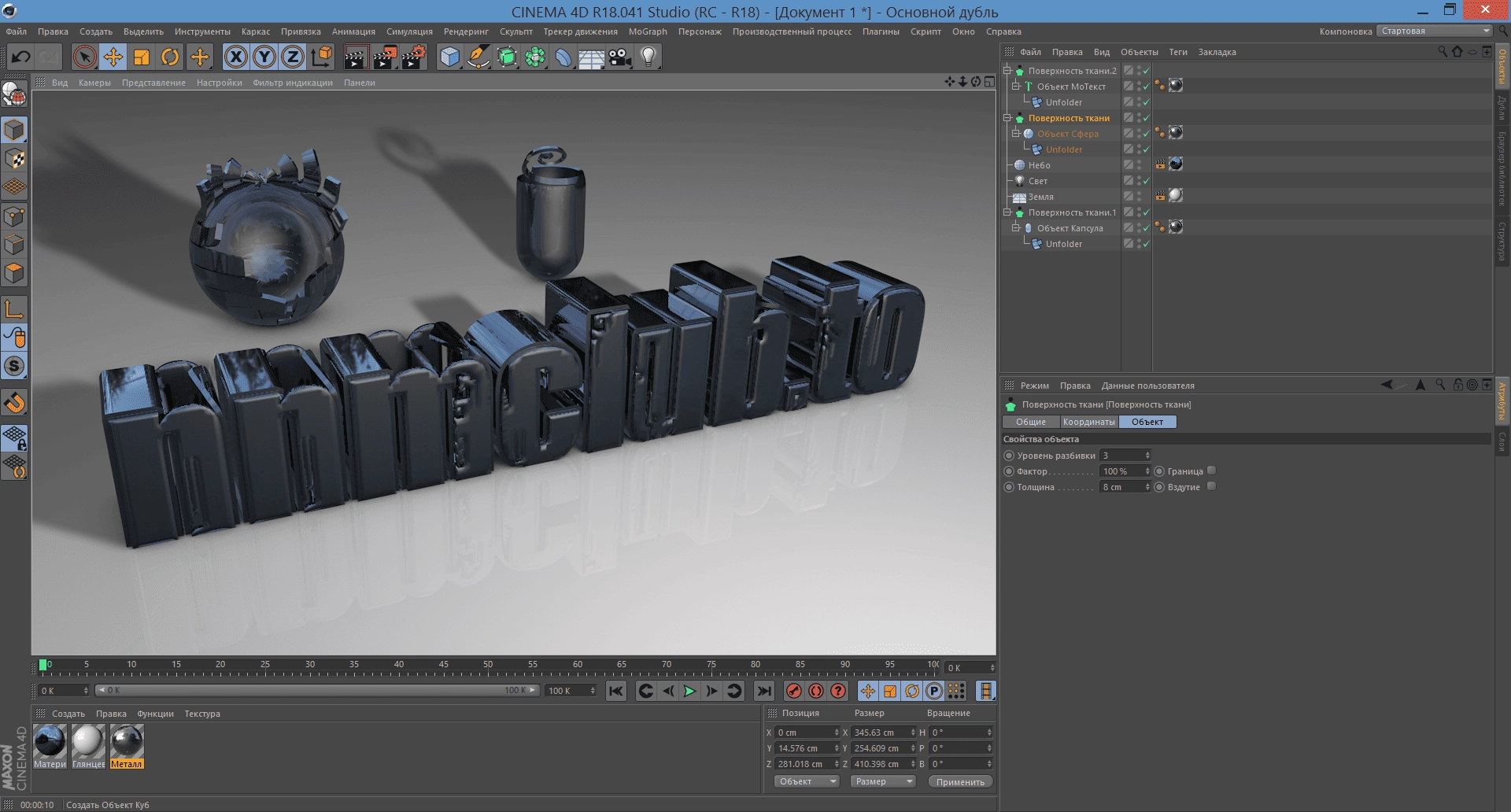
Task: Collapse the Объект МоТекст tree node
Action: point(1016,87)
